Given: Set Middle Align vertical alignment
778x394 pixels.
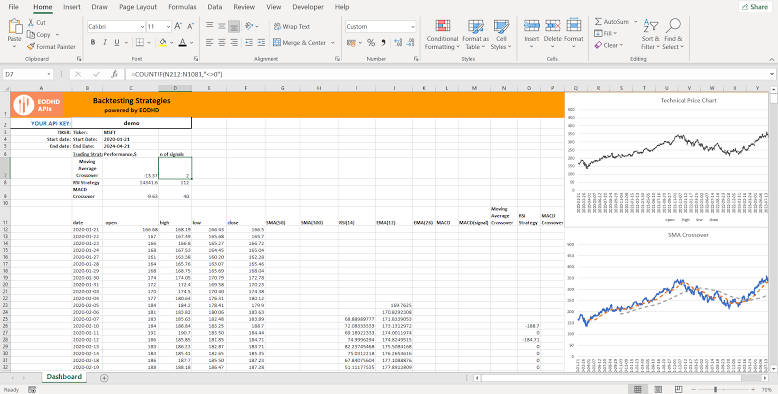Looking at the screenshot, I should point(222,26).
